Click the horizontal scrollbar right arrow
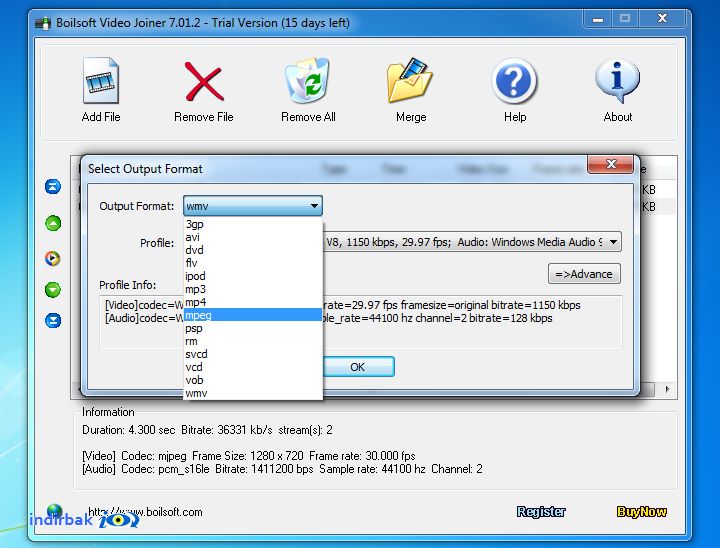Viewport: 720px width, 548px height. click(667, 389)
